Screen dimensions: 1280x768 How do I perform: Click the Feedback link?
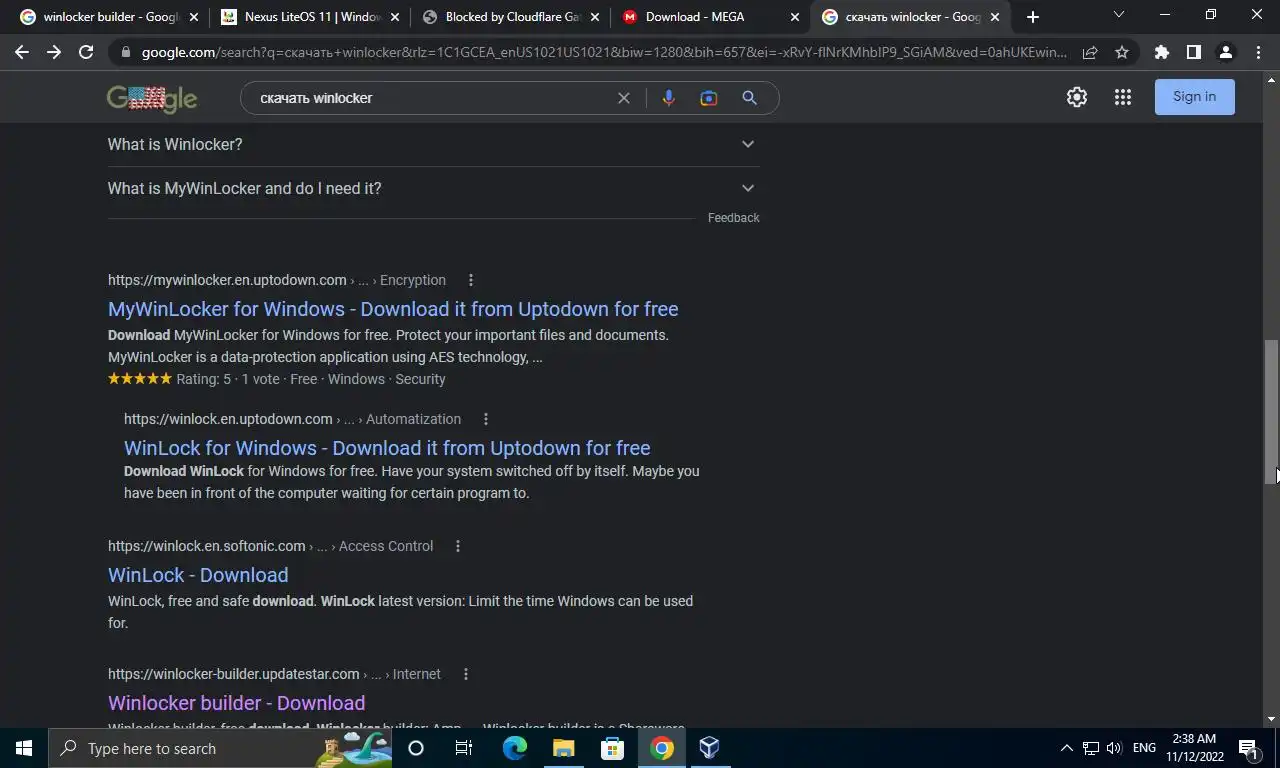point(733,218)
